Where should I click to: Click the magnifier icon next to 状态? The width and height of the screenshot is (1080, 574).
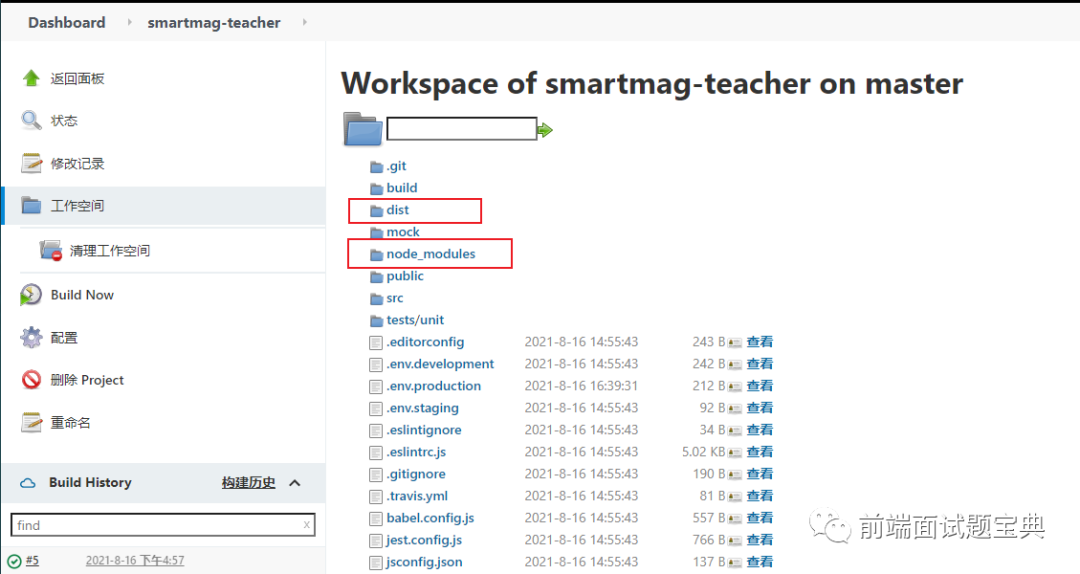coord(31,121)
